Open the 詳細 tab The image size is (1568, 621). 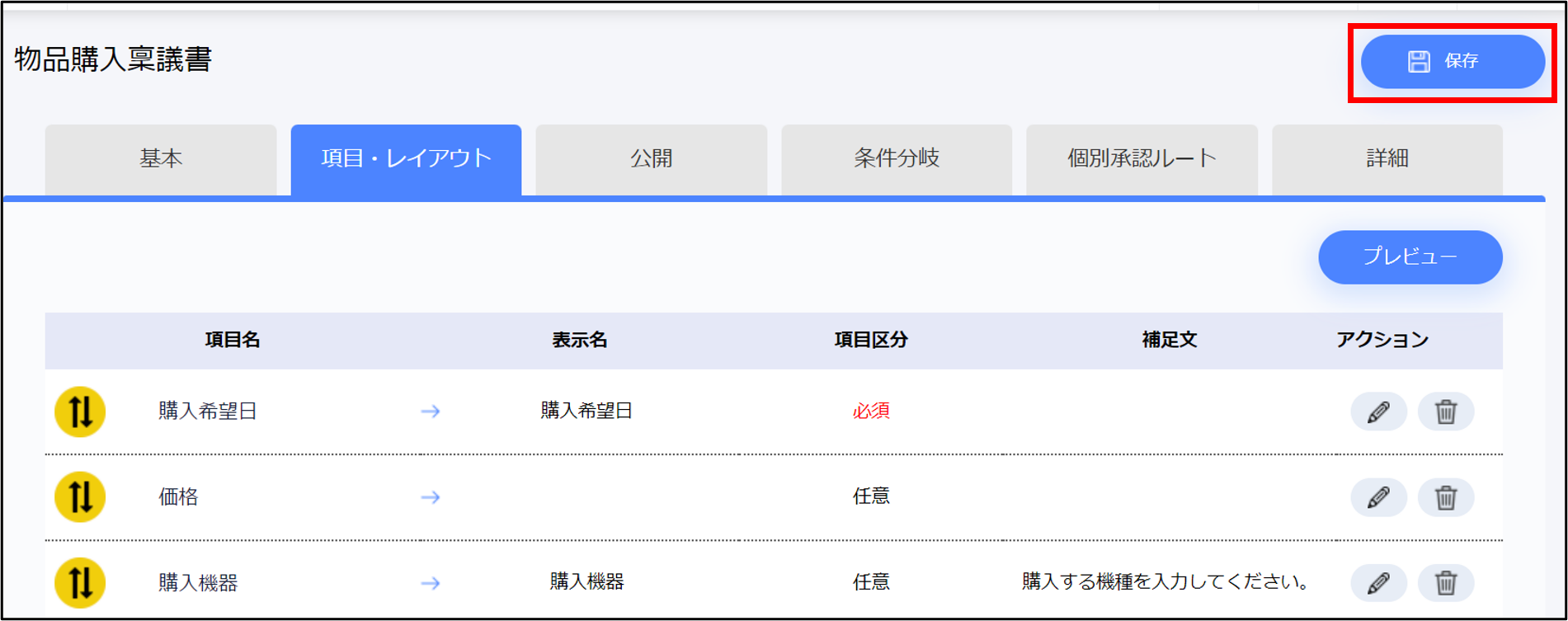(1387, 159)
